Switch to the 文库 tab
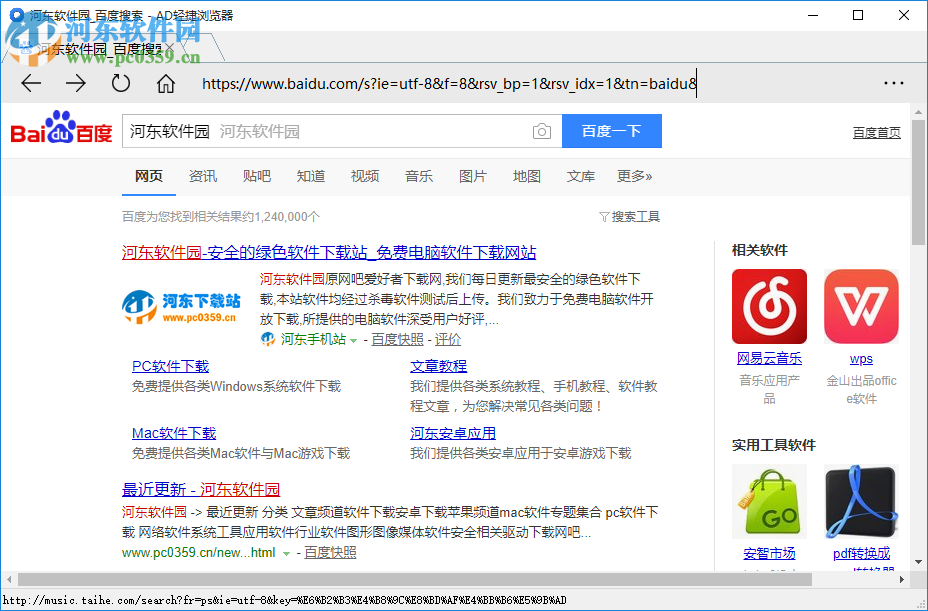The image size is (928, 611). [x=581, y=176]
